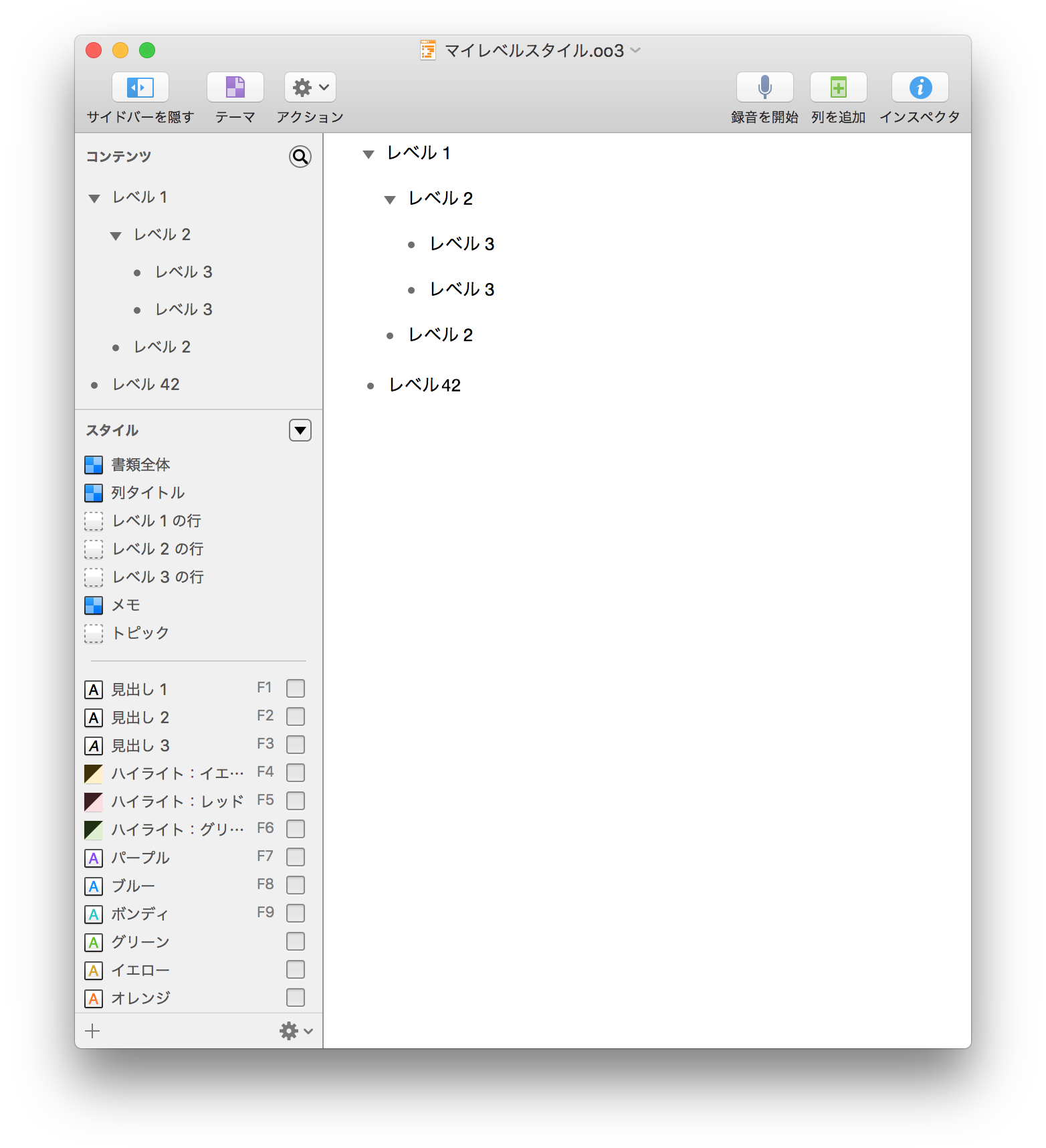
Task: Toggle the ハイライト：イエ… F4 checkbox
Action: tap(296, 773)
